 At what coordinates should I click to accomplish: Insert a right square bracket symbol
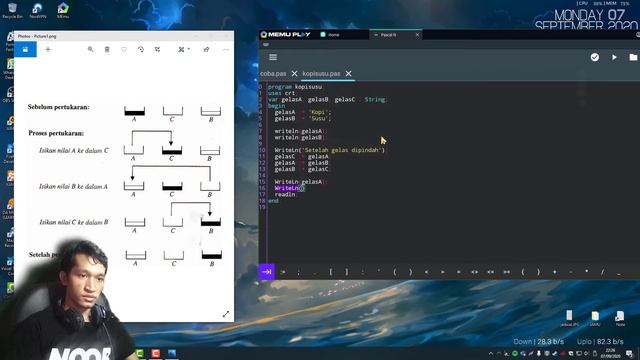[x=347, y=272]
